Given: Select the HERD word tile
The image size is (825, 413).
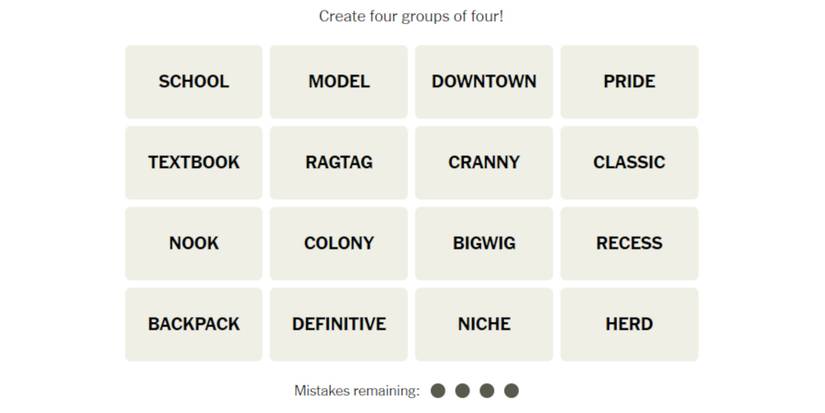Looking at the screenshot, I should tap(629, 324).
